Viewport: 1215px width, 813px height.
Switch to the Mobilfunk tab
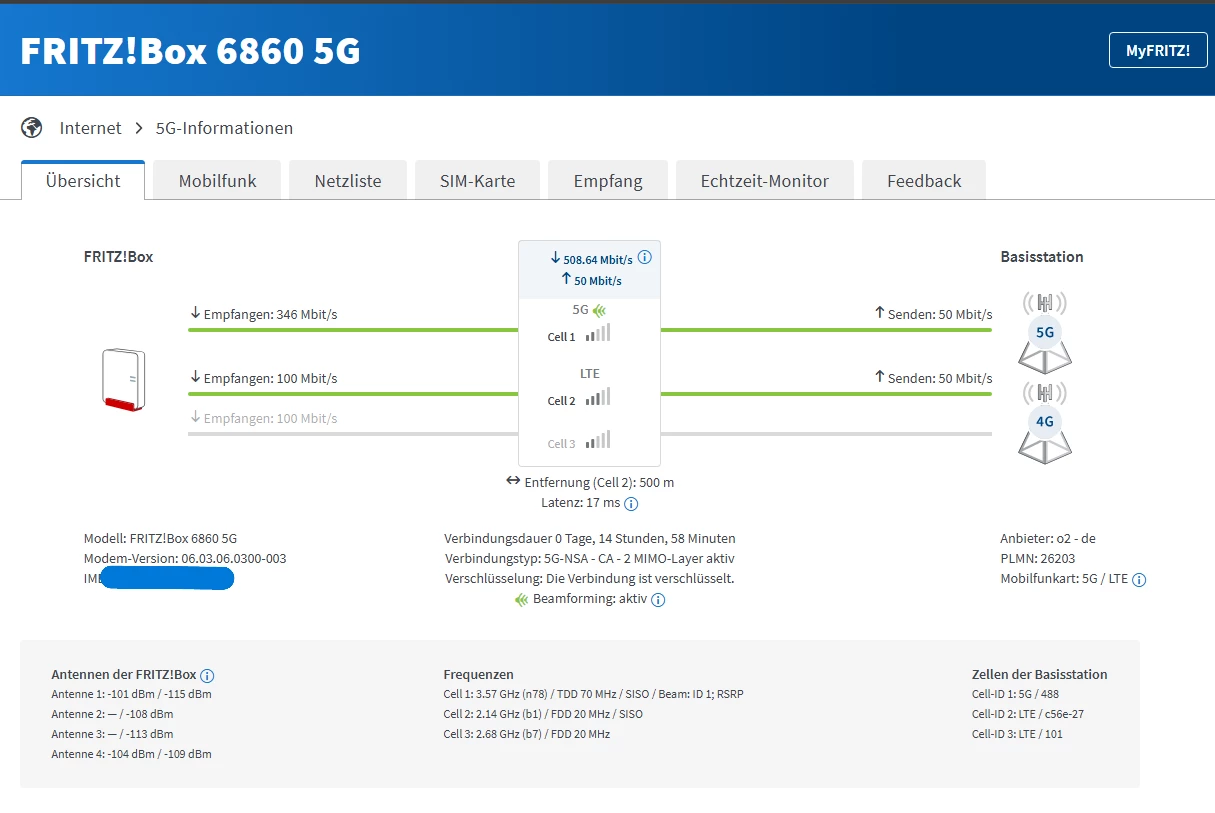217,181
